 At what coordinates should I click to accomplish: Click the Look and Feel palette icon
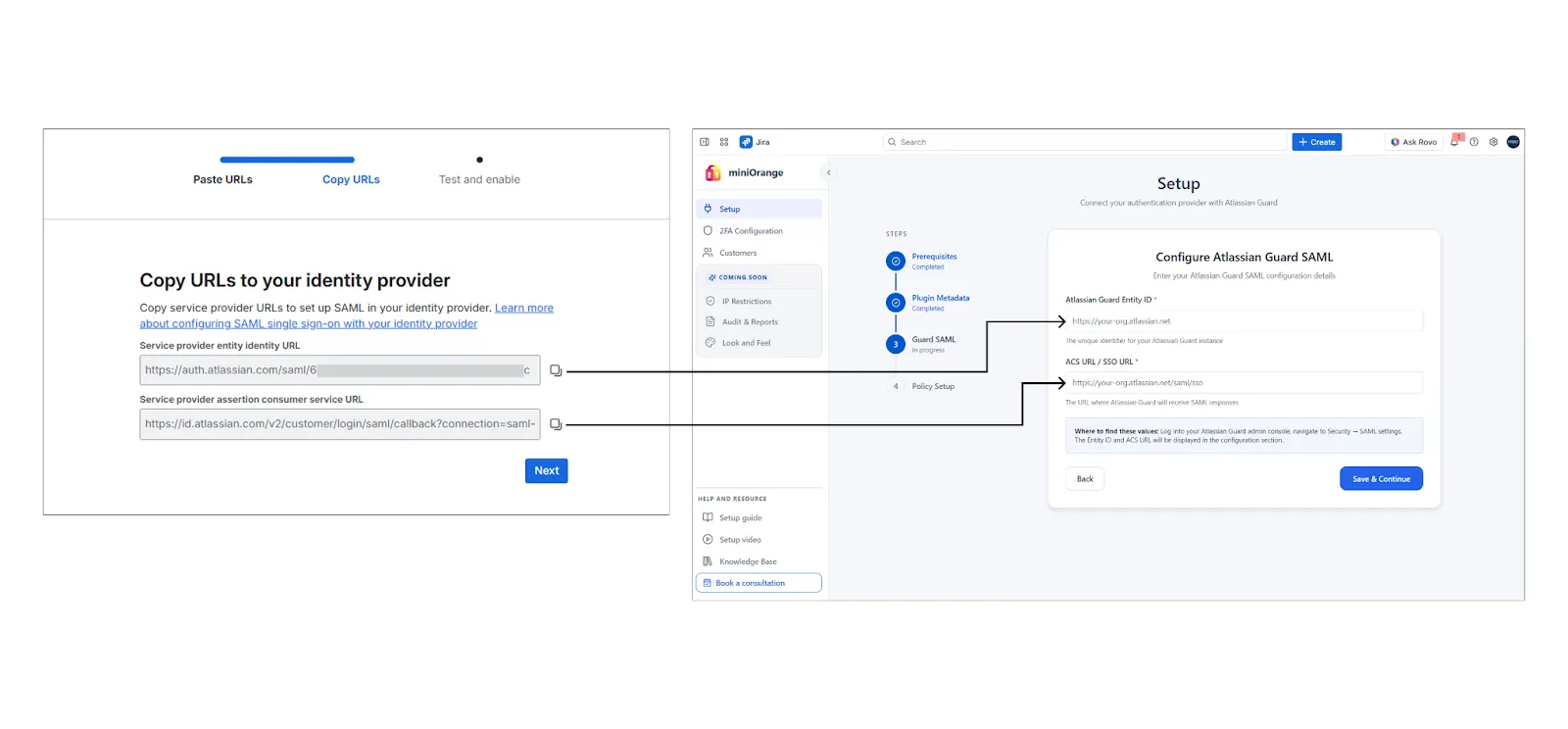click(710, 343)
